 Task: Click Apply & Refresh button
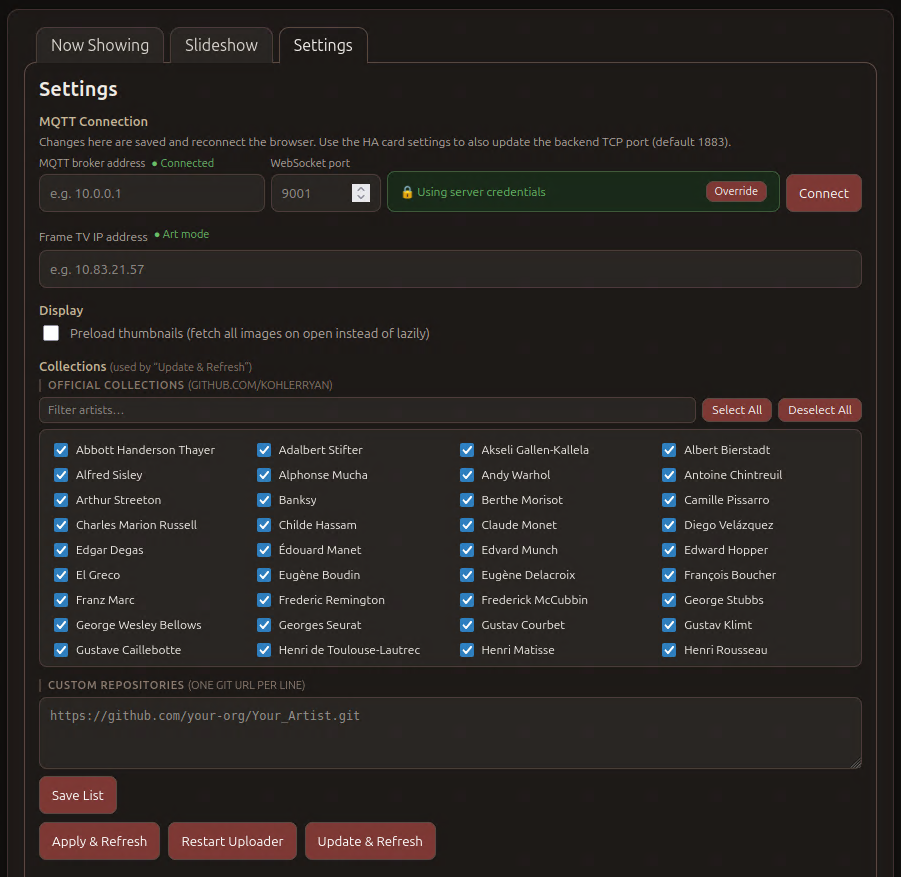(99, 841)
